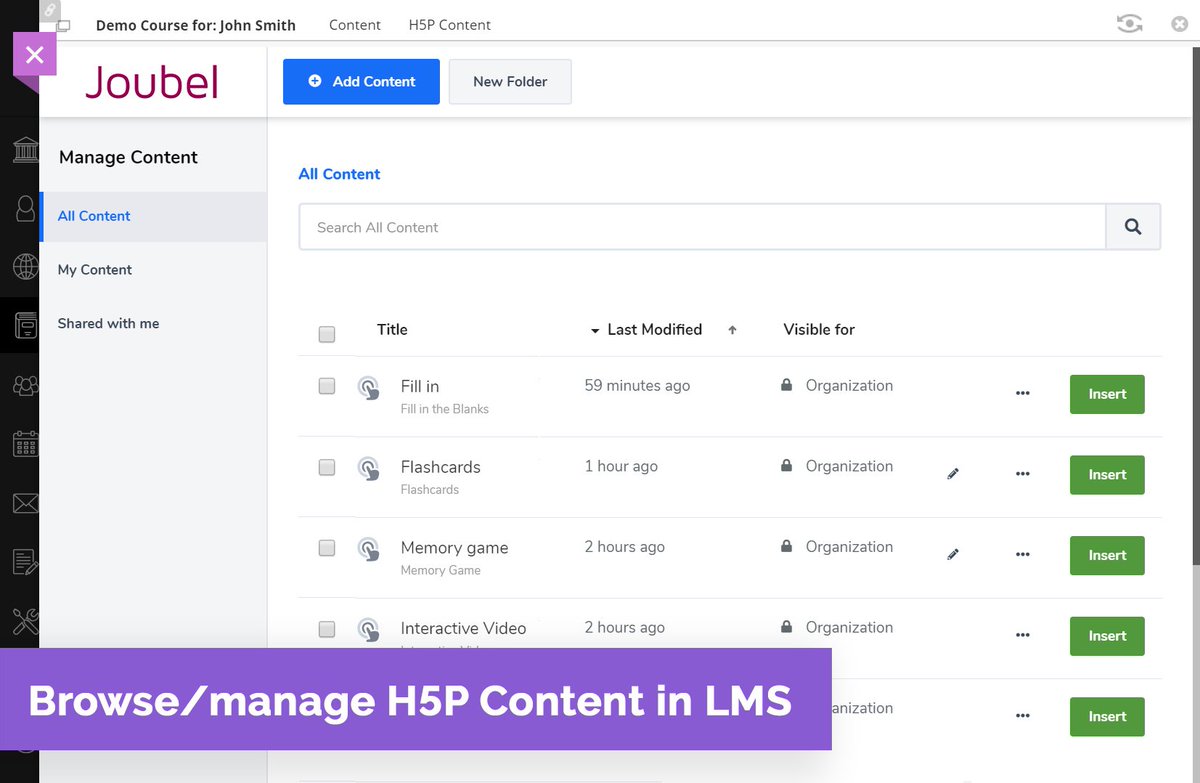Open the globe icon in left sidebar
This screenshot has width=1200, height=783.
click(25, 267)
